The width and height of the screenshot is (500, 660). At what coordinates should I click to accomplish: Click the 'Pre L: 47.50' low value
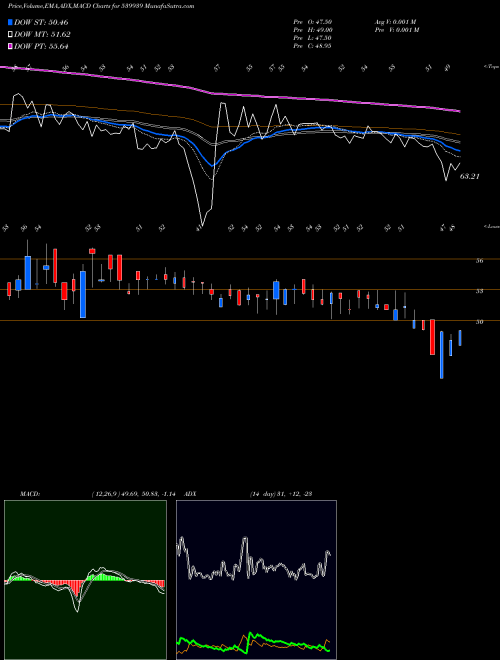[313, 38]
